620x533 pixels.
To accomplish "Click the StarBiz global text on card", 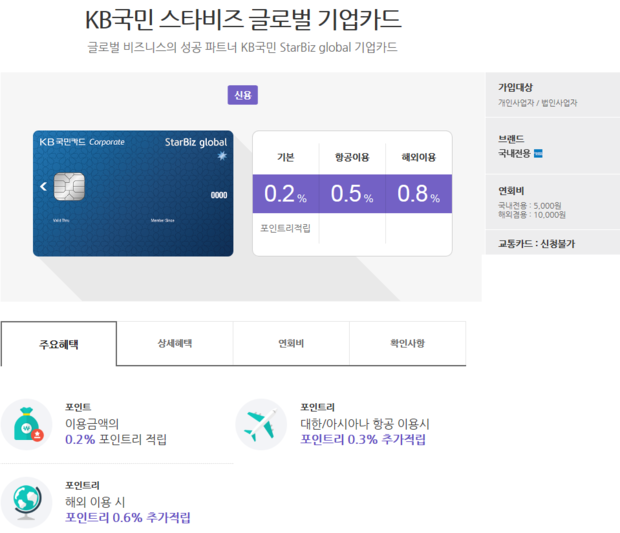I will coord(196,142).
